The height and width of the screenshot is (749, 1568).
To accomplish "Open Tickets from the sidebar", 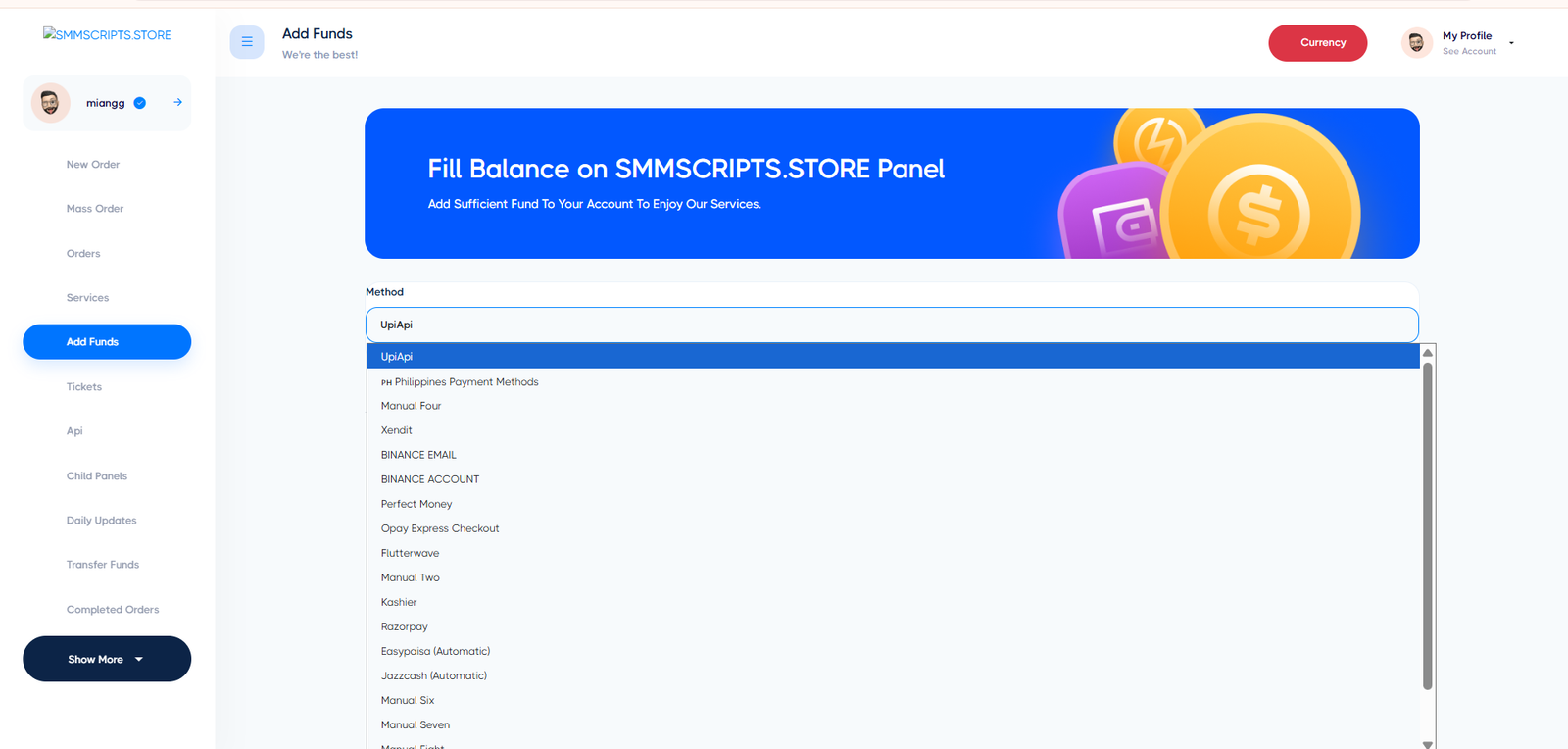I will (x=84, y=387).
